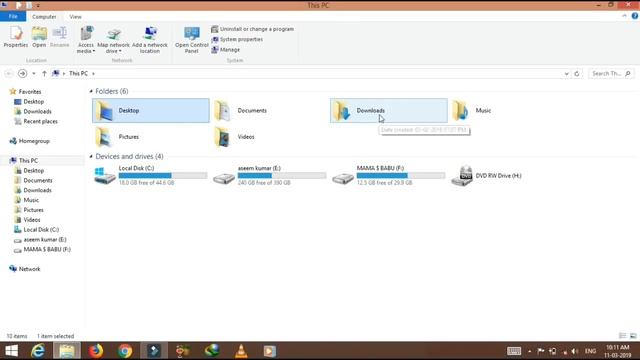Viewport: 640px width, 360px height.
Task: Select the Music folder tile
Action: (x=508, y=111)
